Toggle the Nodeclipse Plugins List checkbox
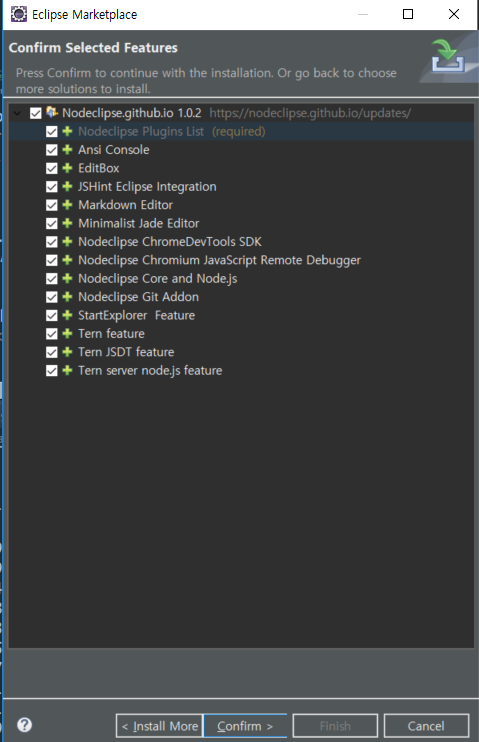Image resolution: width=479 pixels, height=742 pixels. tap(52, 132)
